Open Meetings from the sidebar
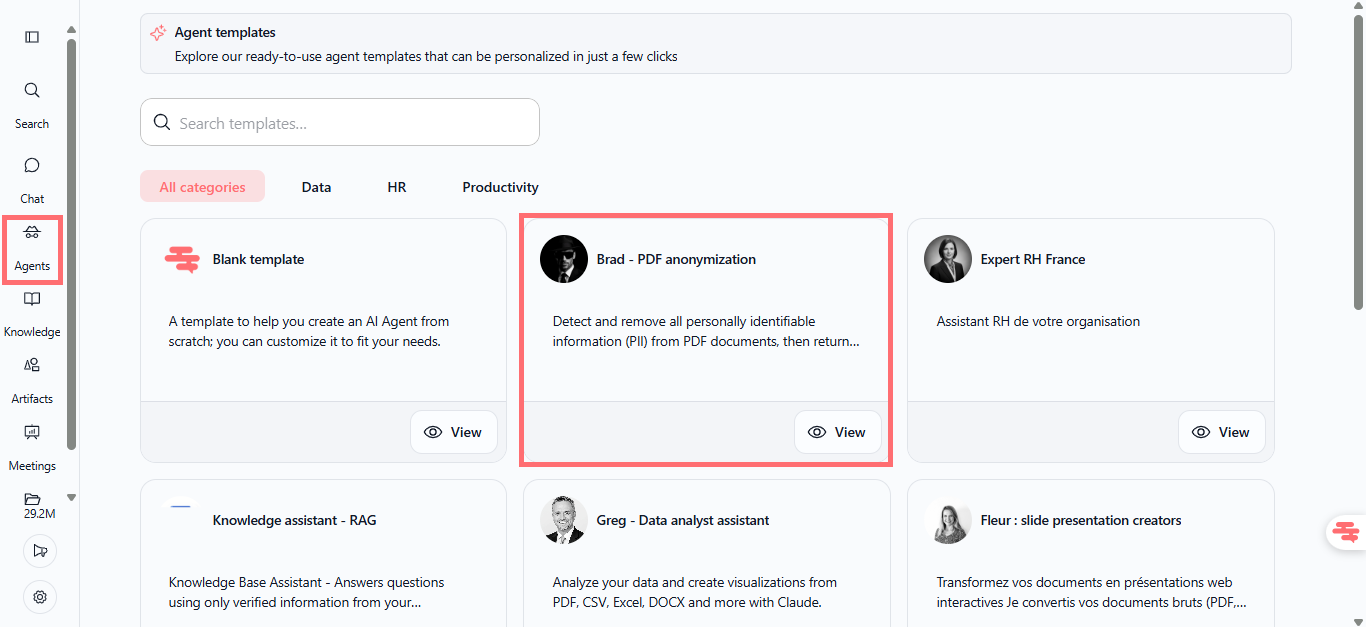The height and width of the screenshot is (627, 1366). click(32, 445)
